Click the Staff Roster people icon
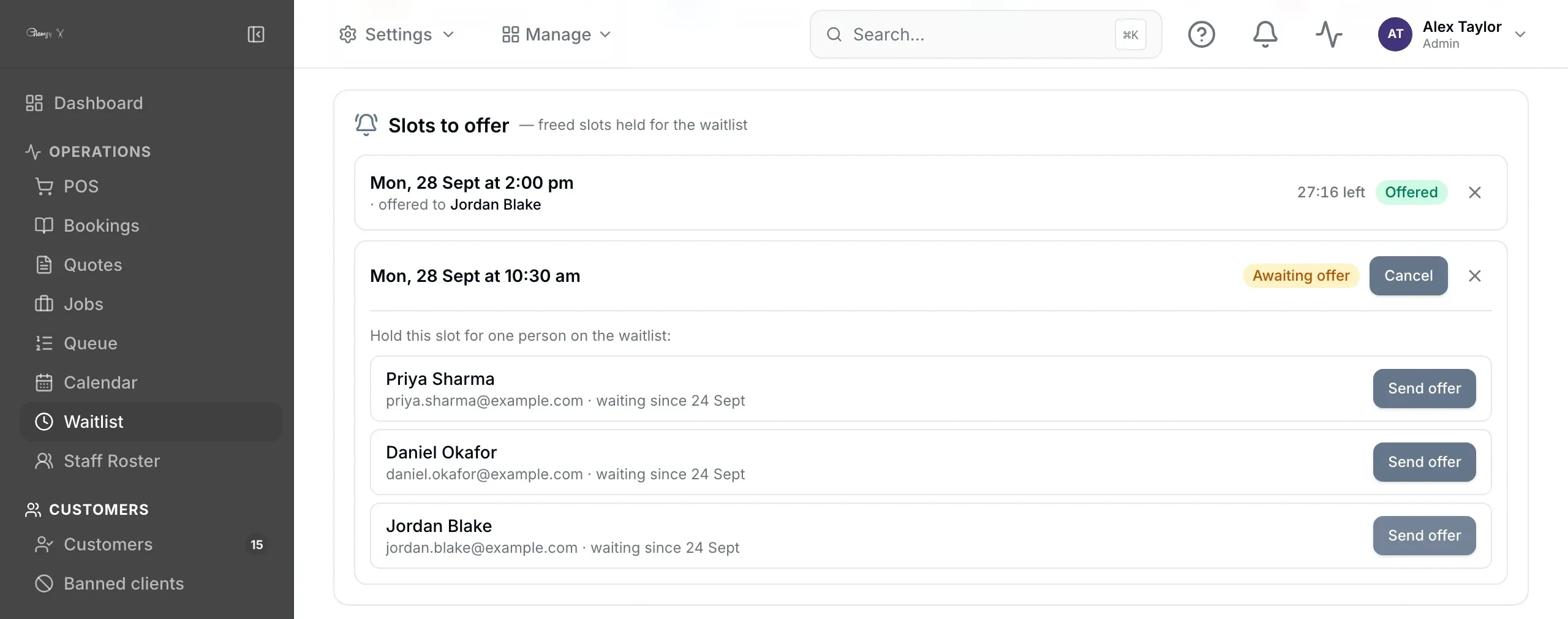This screenshot has width=1568, height=619. (44, 461)
